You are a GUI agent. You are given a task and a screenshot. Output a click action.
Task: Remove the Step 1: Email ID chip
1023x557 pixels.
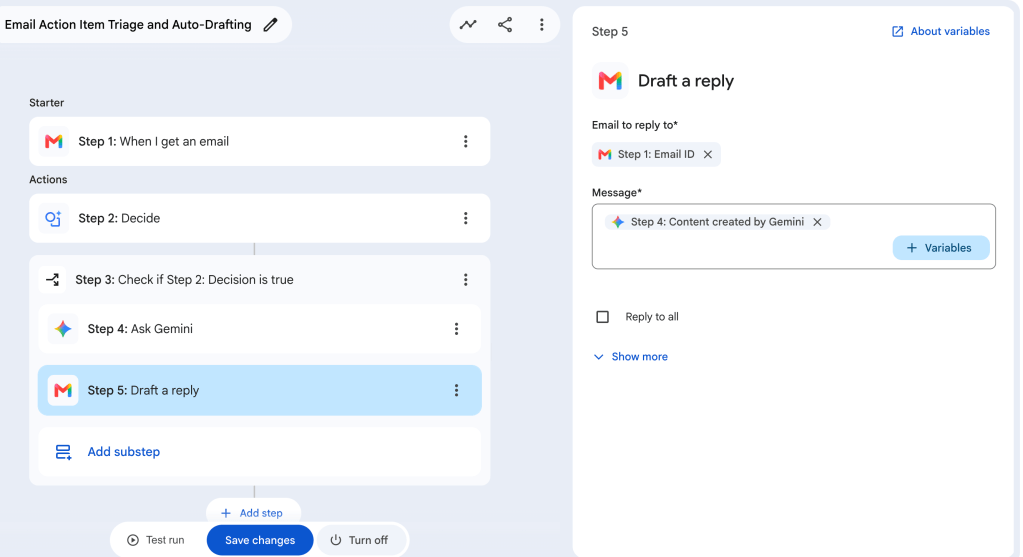tap(708, 155)
